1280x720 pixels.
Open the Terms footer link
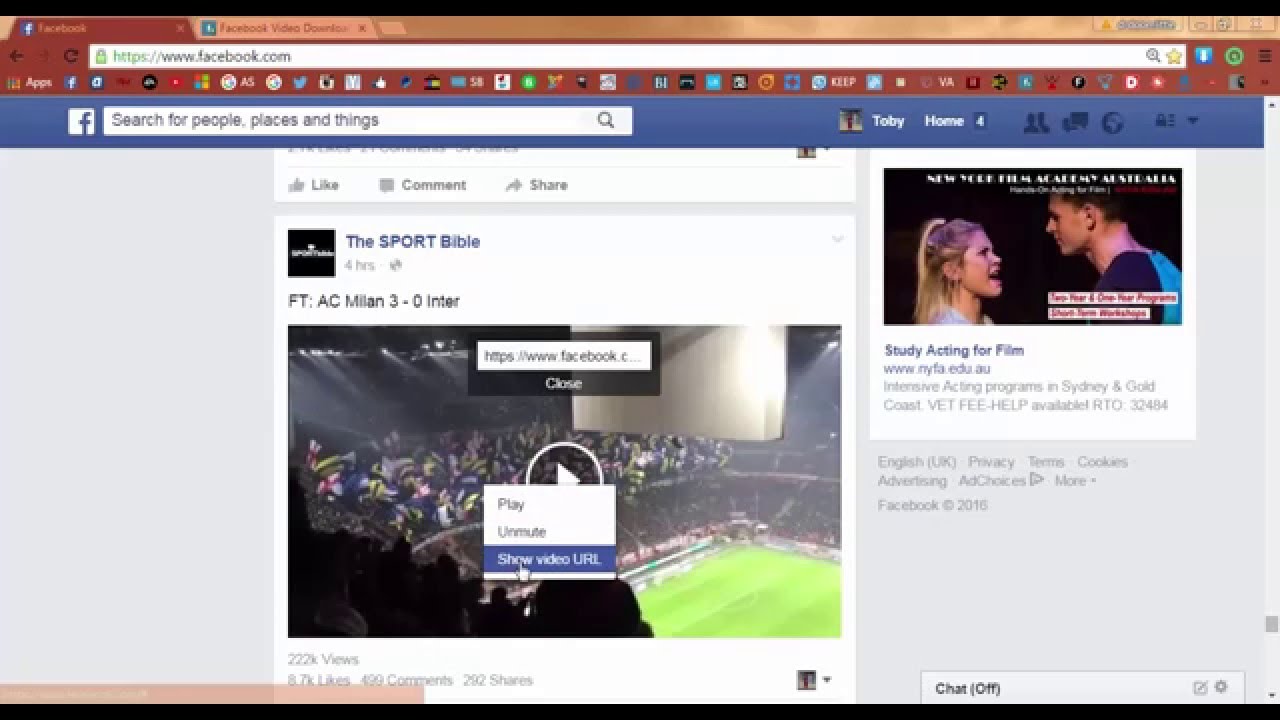pos(1046,462)
